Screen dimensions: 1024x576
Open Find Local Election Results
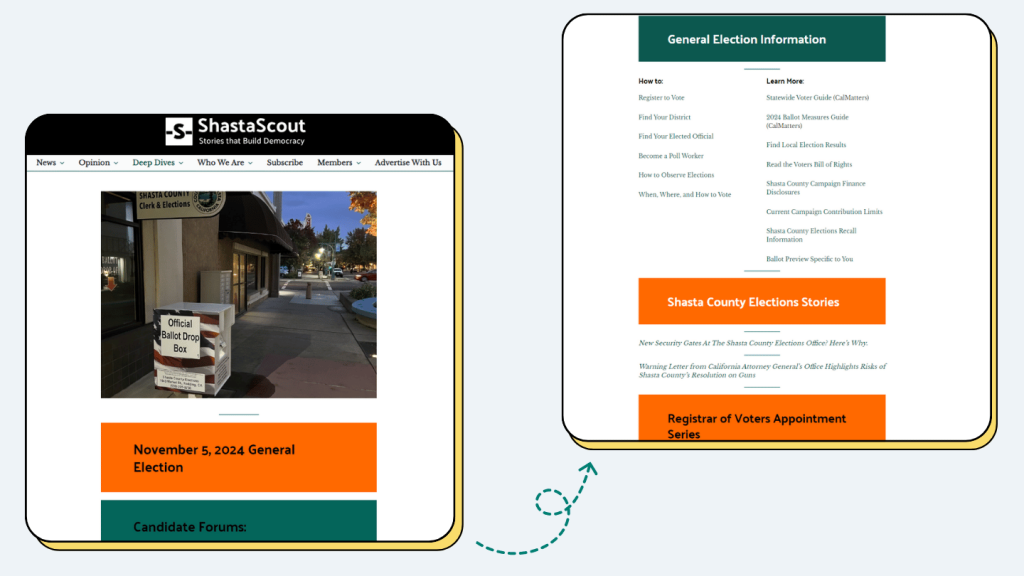[x=806, y=144]
